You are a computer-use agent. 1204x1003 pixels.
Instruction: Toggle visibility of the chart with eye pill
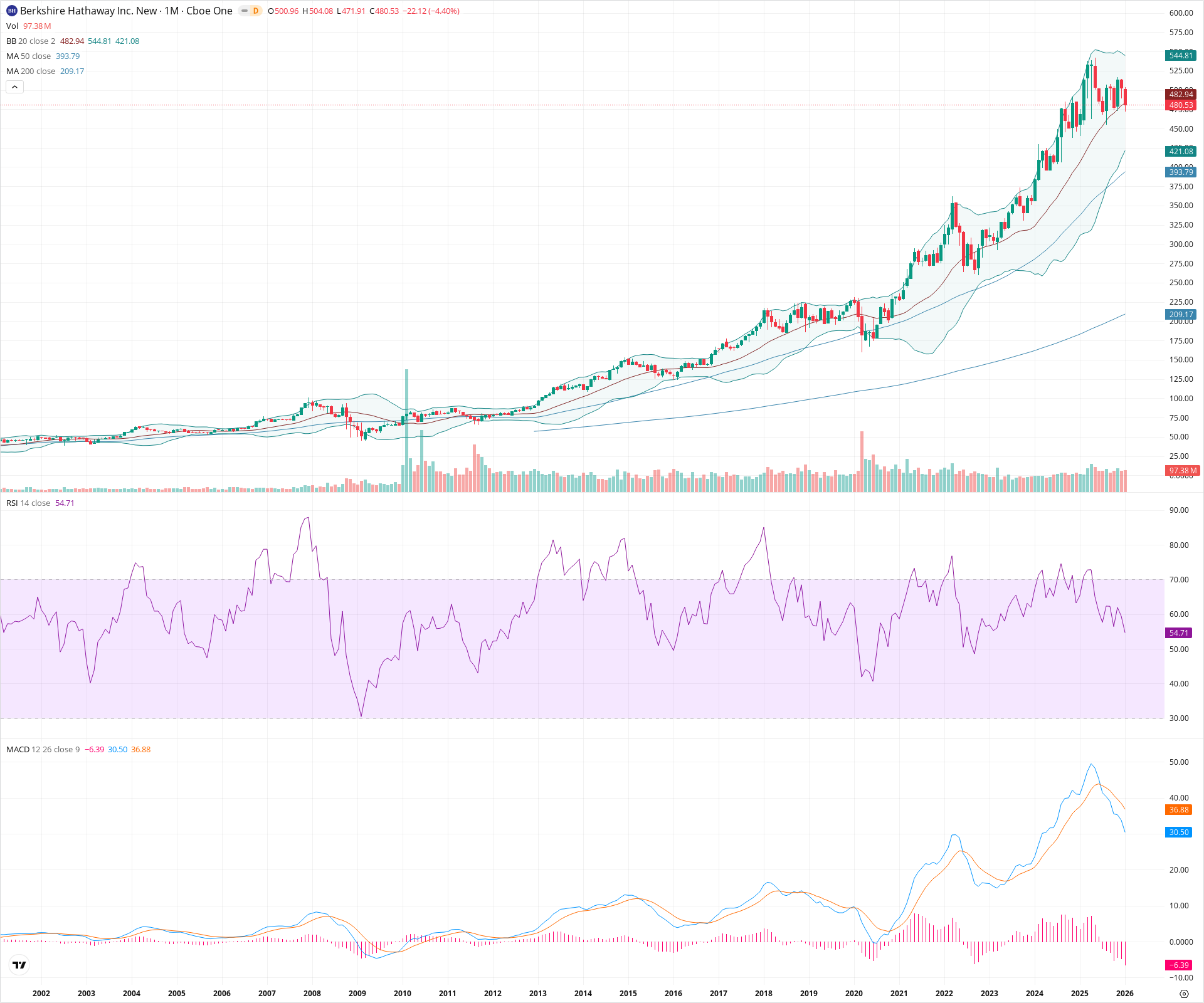click(x=245, y=11)
